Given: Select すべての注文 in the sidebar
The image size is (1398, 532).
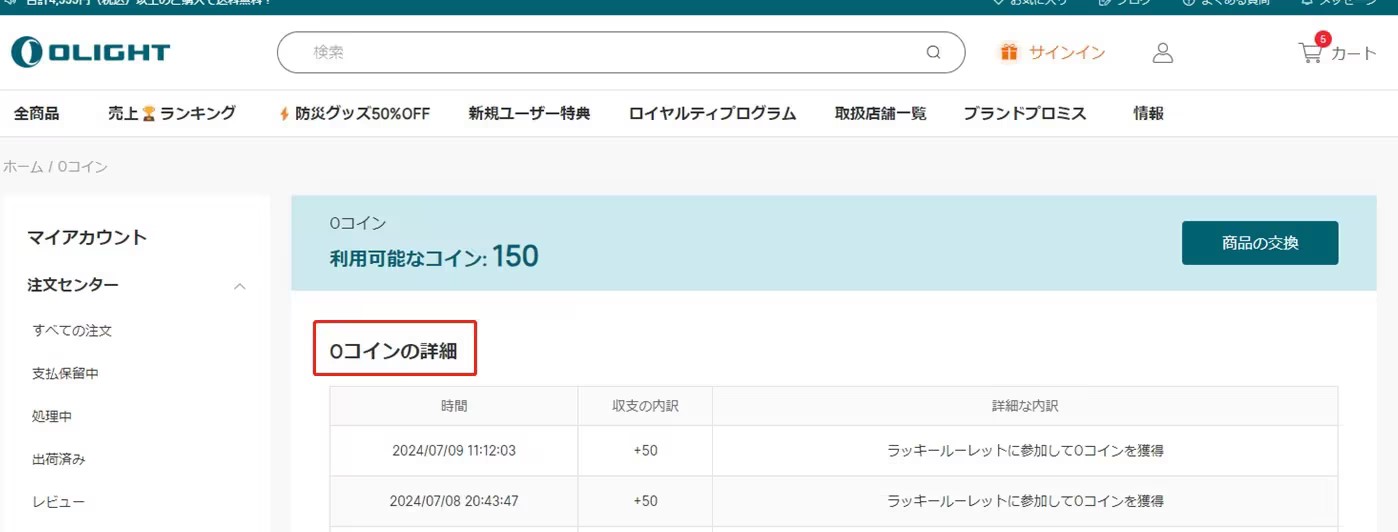Looking at the screenshot, I should pyautogui.click(x=72, y=330).
